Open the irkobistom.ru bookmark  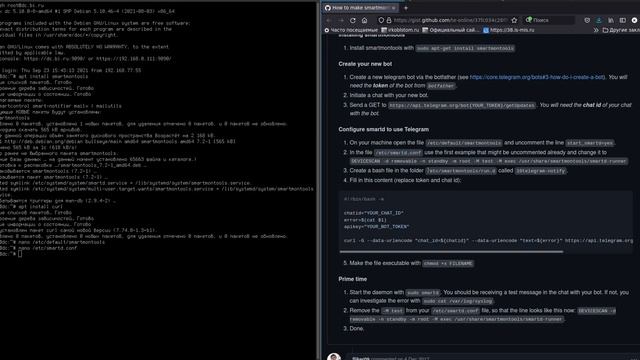[x=400, y=30]
